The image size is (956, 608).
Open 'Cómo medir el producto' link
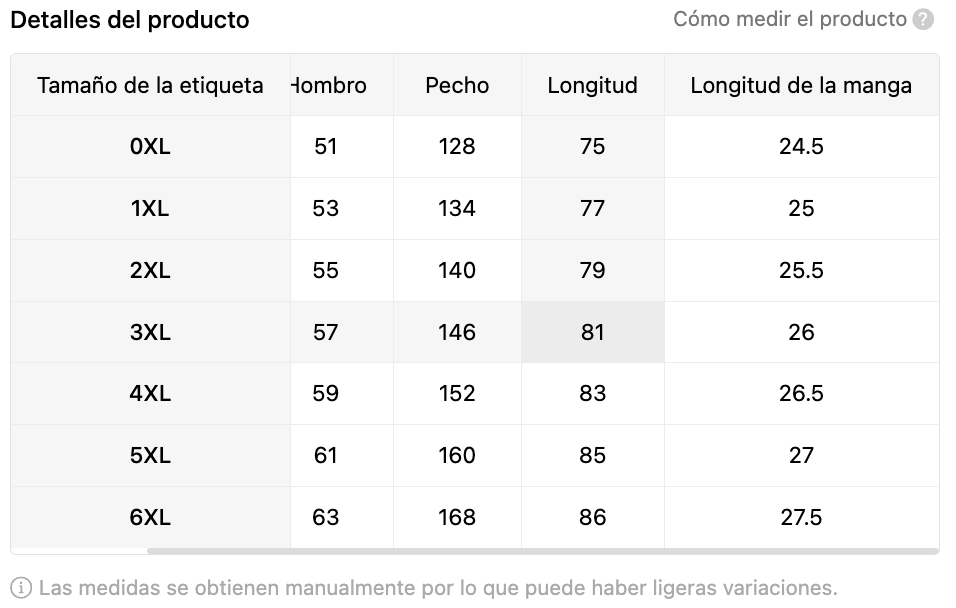(x=790, y=20)
